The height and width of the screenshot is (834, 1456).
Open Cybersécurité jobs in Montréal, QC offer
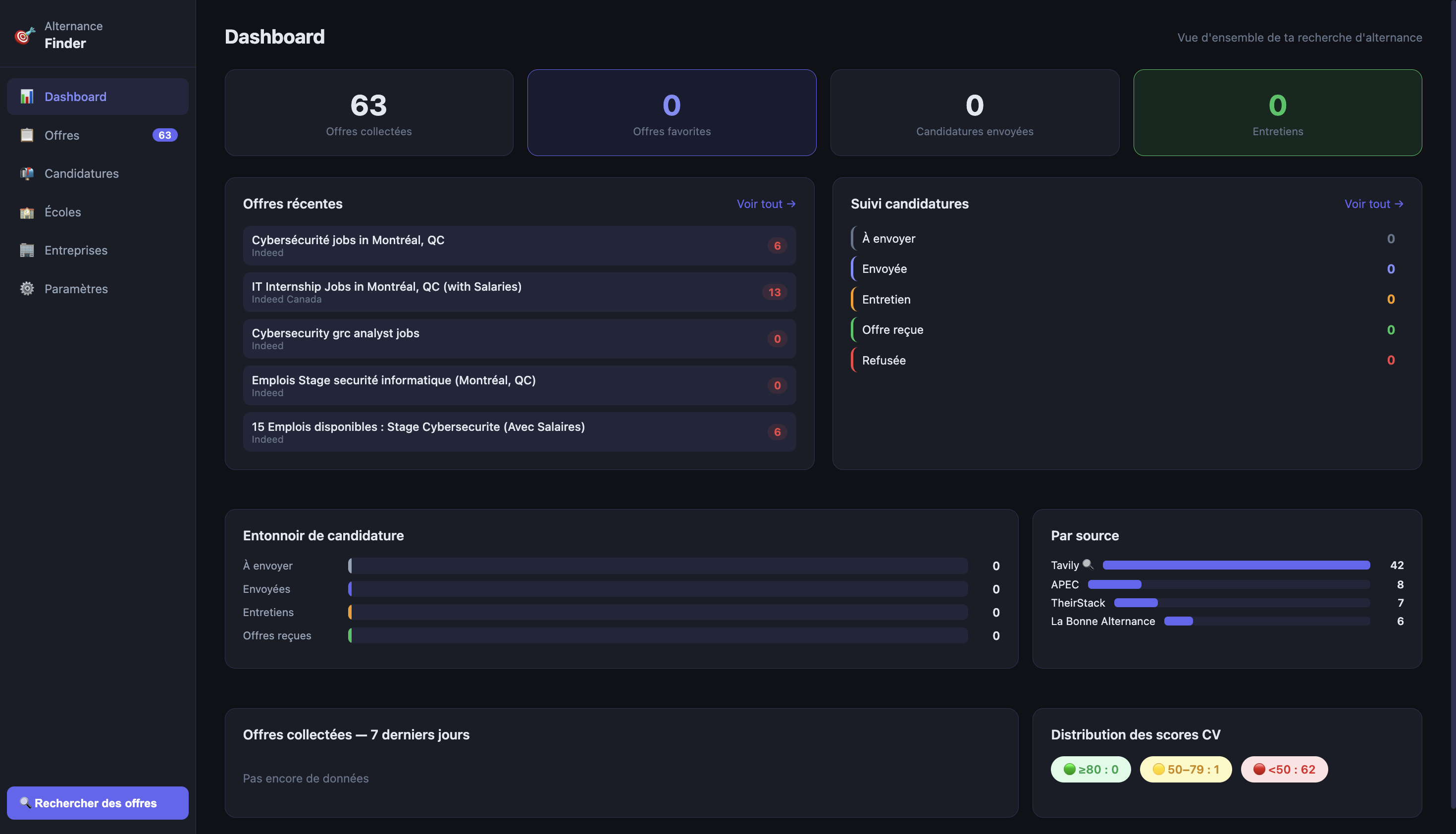coord(520,246)
